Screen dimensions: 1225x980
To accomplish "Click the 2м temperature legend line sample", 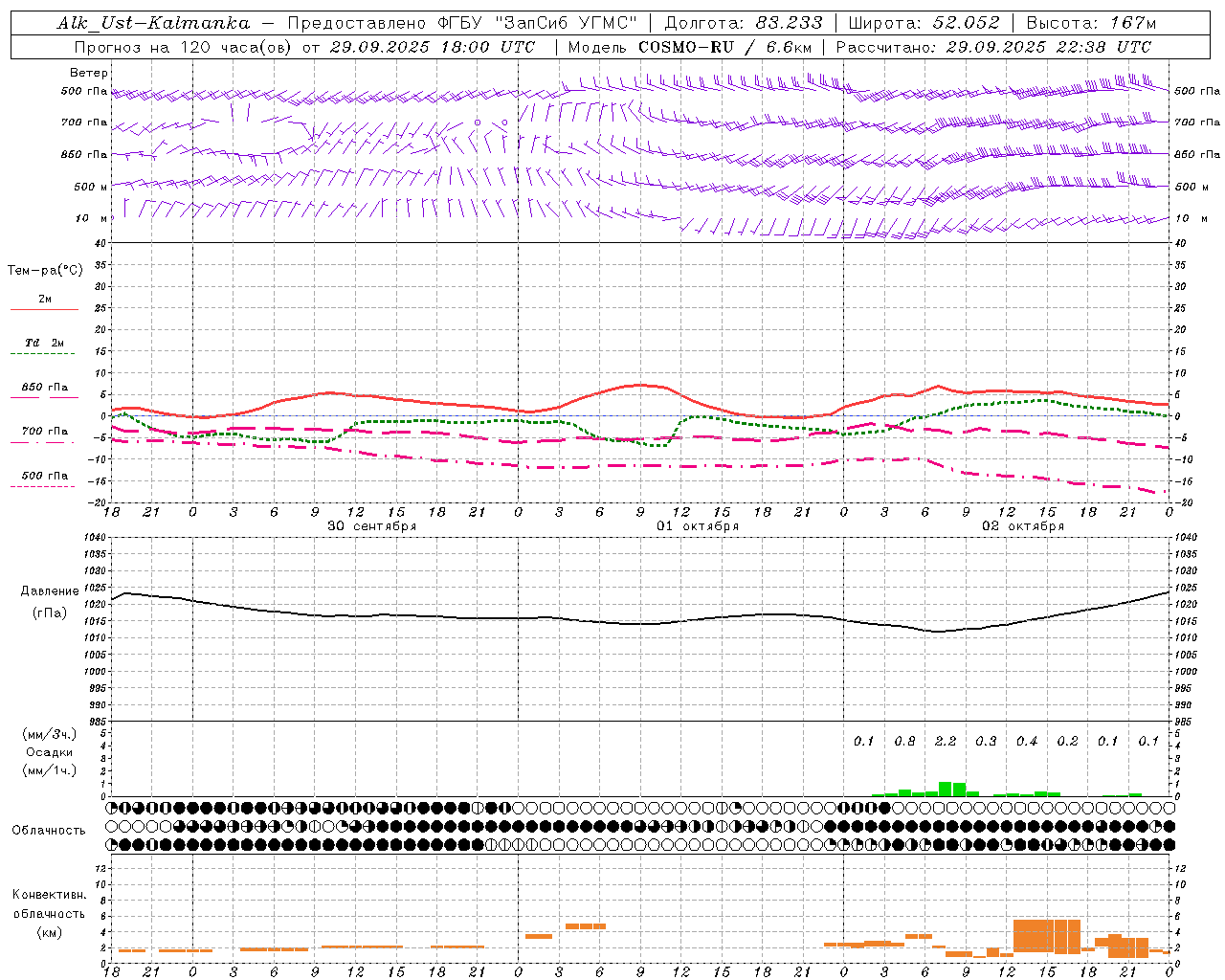I will point(44,309).
